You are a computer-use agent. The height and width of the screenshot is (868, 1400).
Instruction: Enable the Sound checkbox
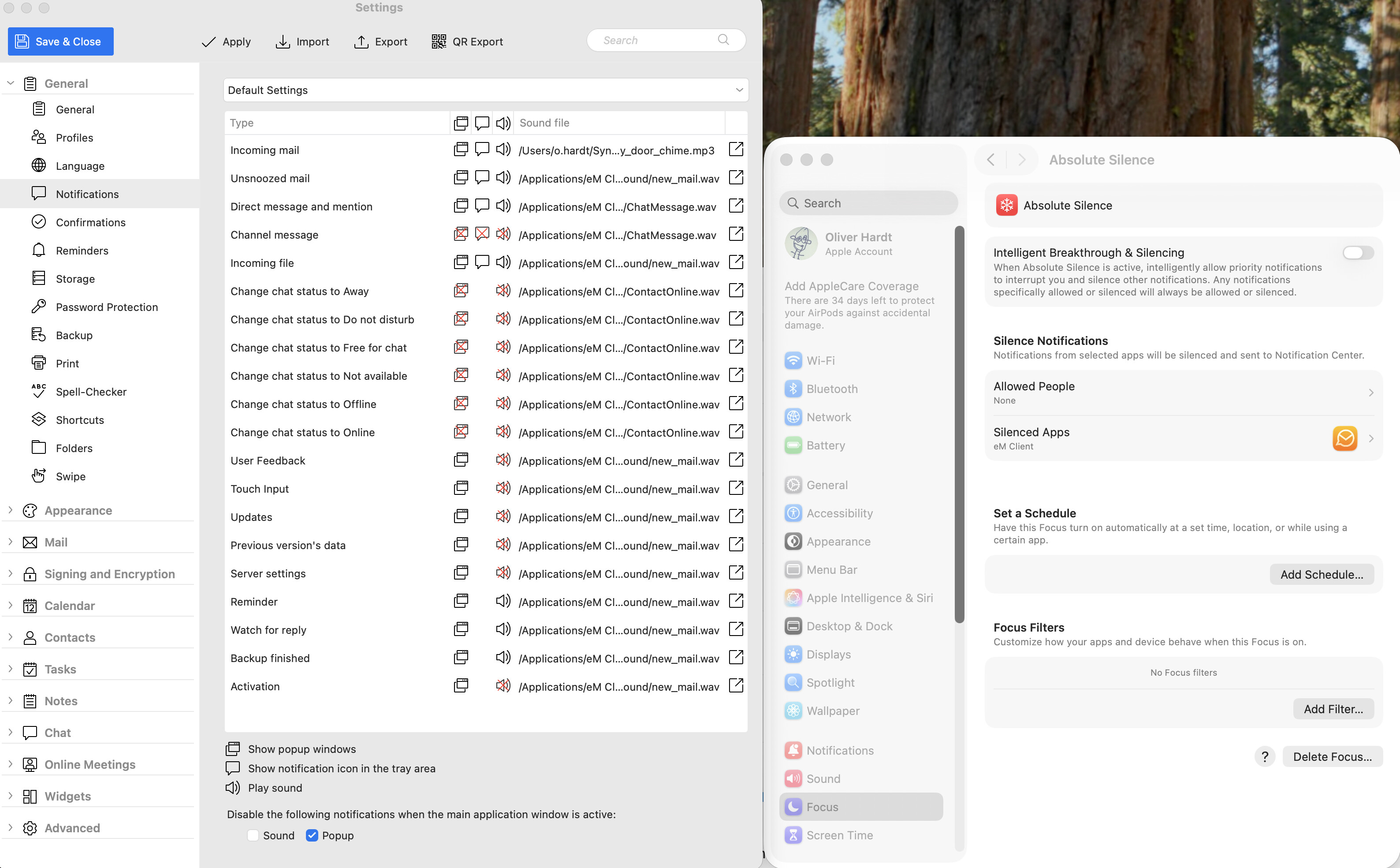tap(253, 835)
